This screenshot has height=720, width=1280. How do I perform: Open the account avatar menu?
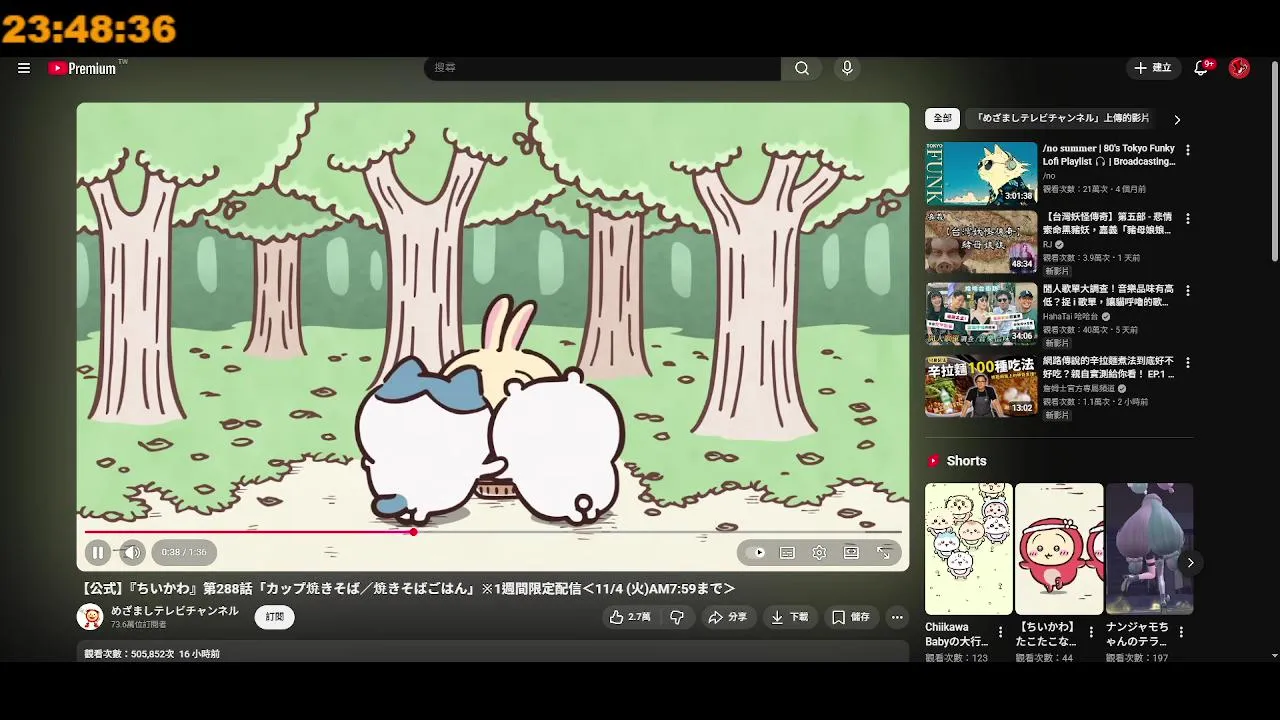(1239, 68)
